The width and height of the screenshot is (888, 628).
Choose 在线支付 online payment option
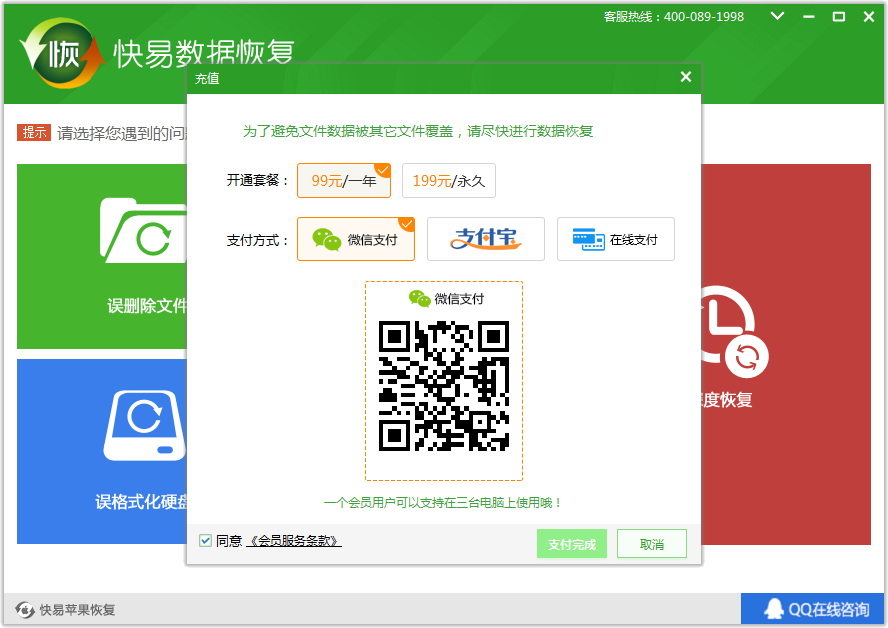(x=616, y=239)
